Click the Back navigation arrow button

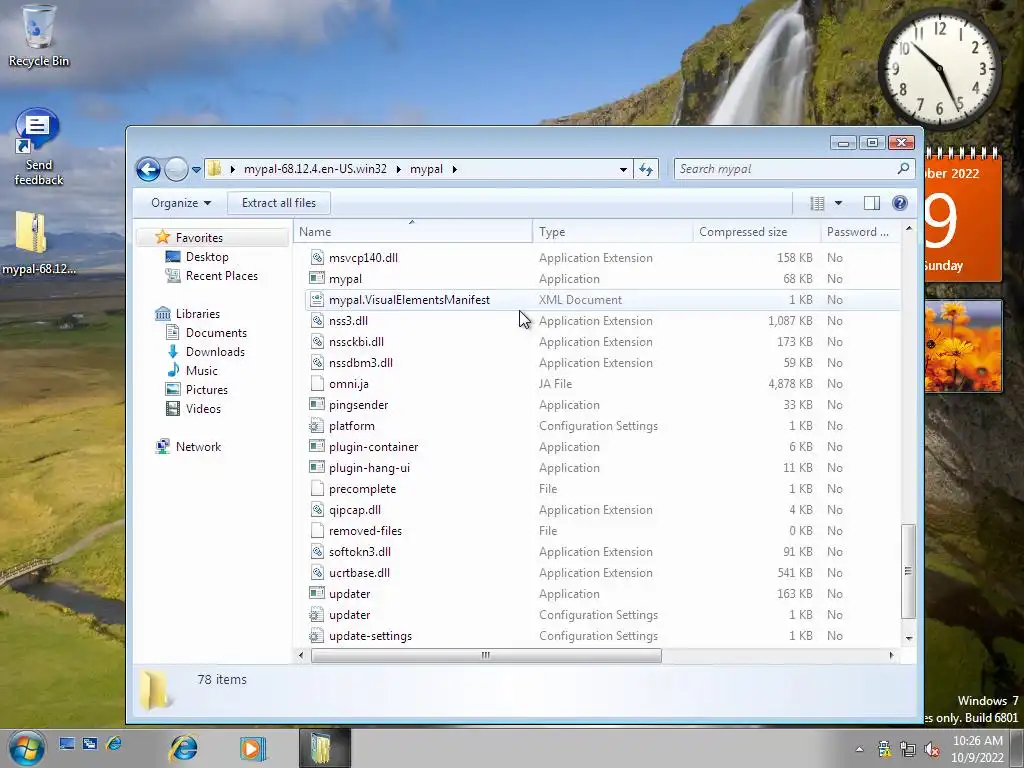point(148,169)
